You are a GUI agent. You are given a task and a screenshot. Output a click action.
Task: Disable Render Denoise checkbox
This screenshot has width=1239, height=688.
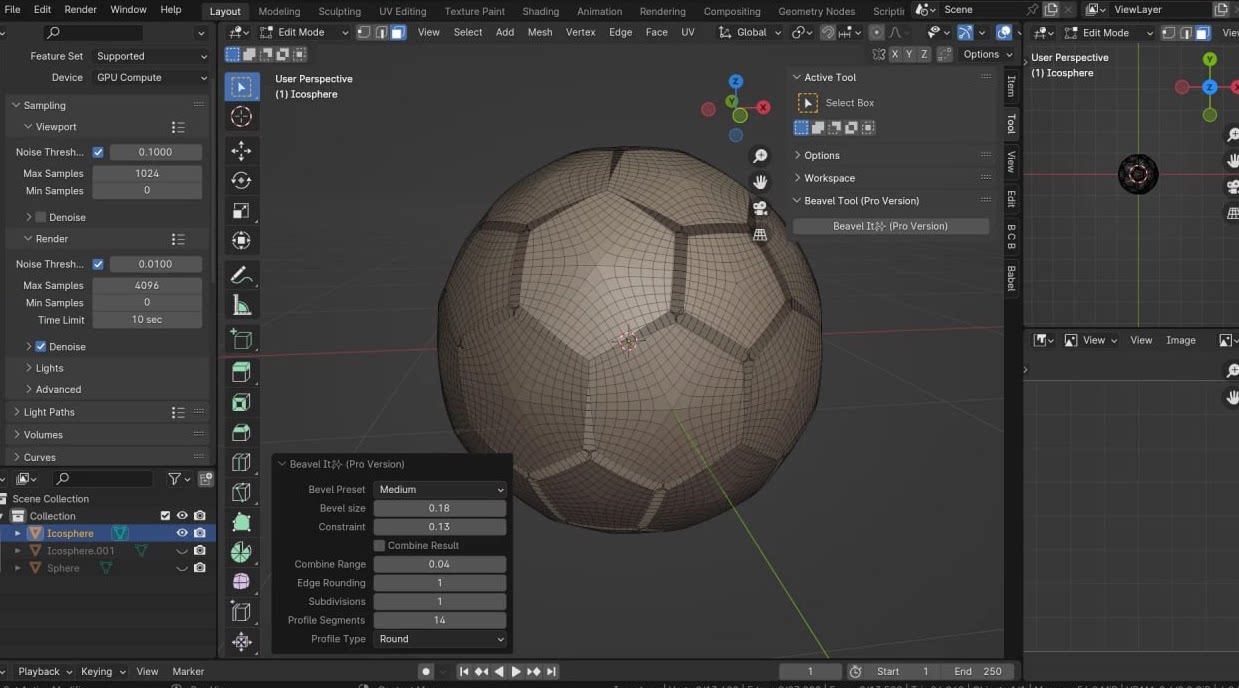tap(41, 346)
